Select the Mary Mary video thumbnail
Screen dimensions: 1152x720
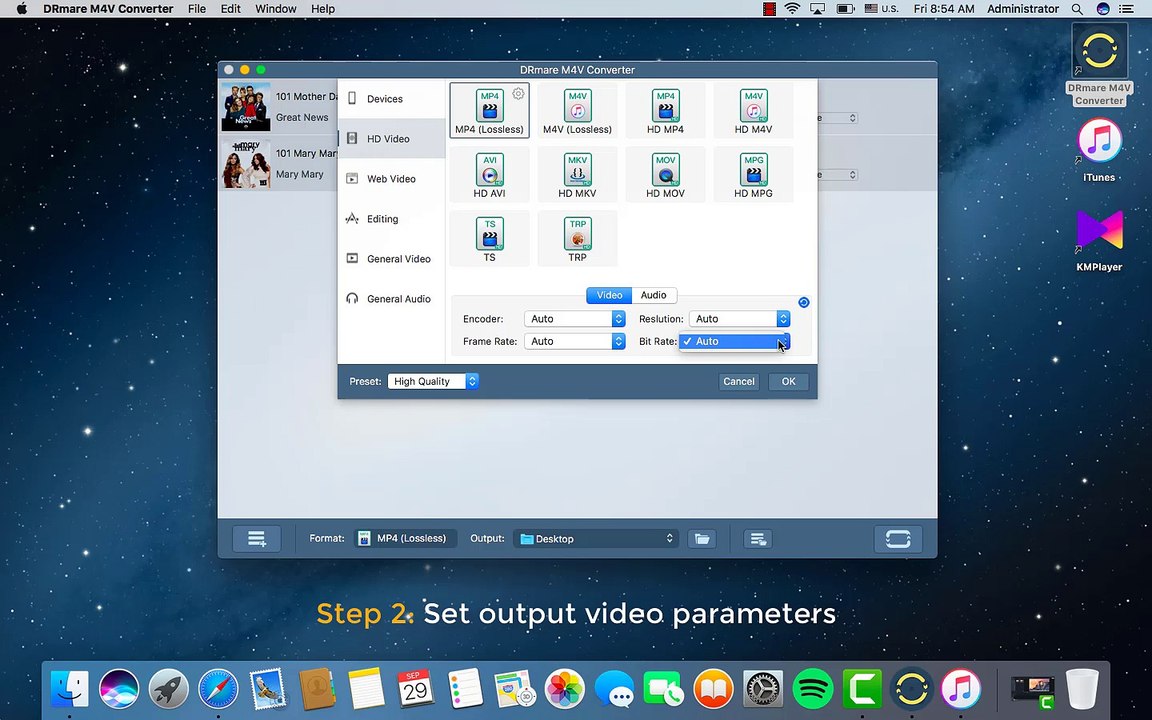tap(246, 164)
